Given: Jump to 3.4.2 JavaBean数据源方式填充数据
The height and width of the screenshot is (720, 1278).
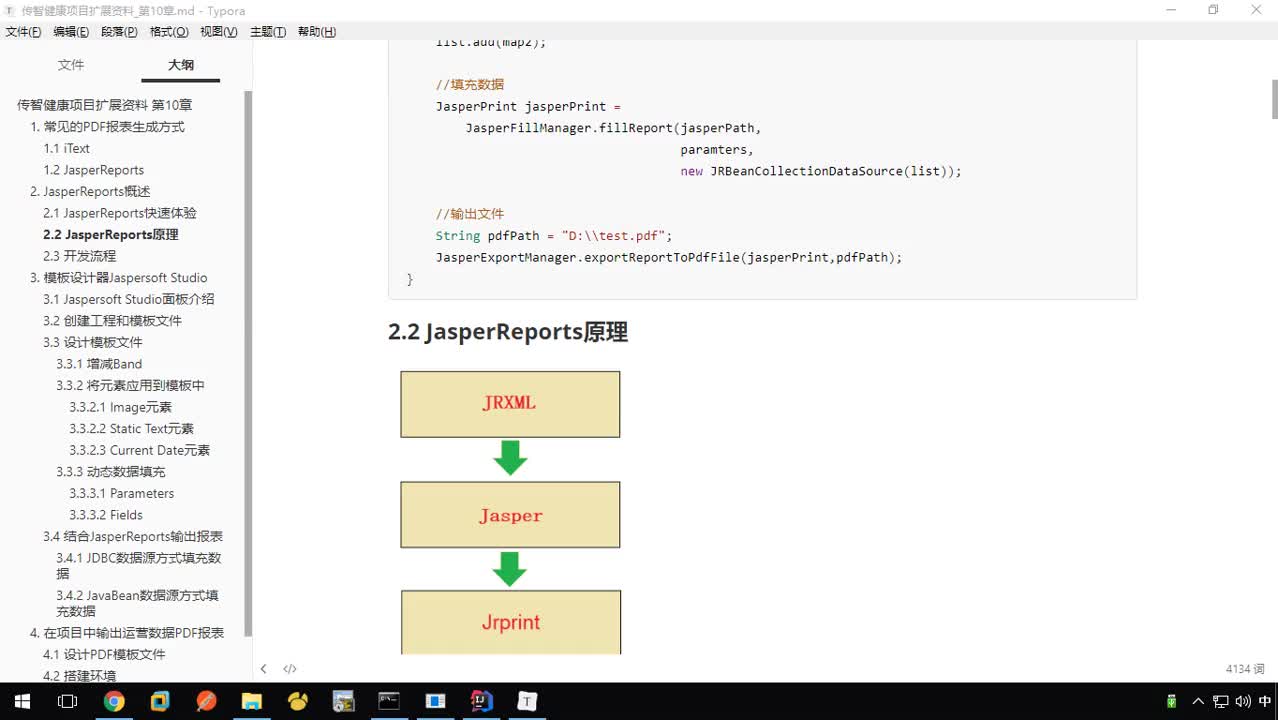Looking at the screenshot, I should [x=138, y=603].
